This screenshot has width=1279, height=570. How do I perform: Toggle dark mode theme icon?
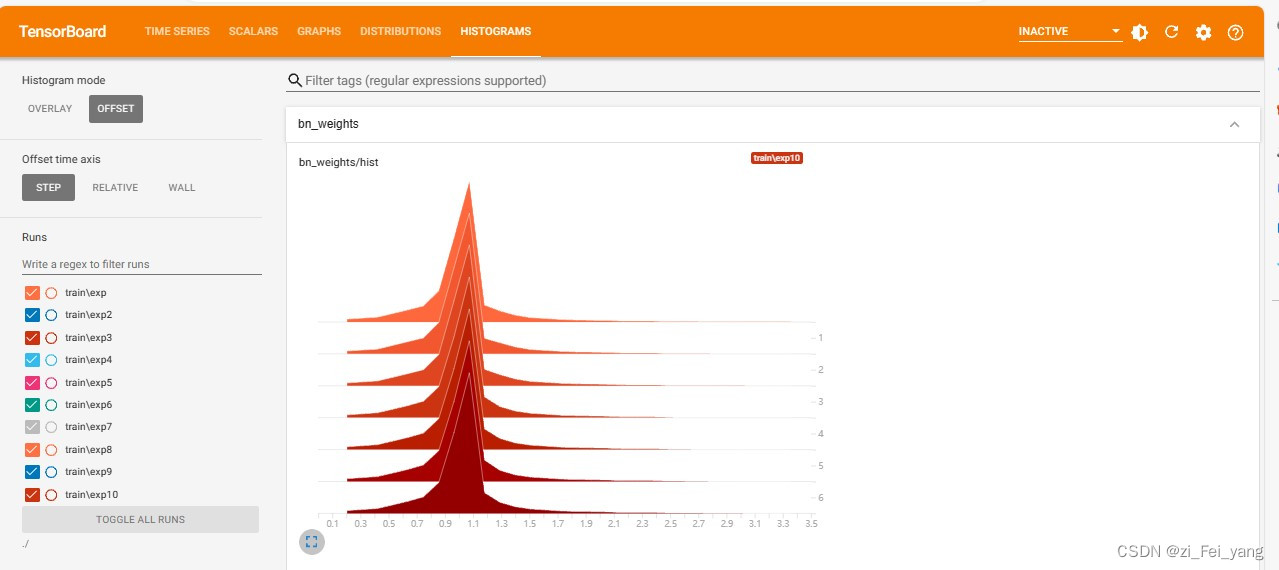(1140, 32)
